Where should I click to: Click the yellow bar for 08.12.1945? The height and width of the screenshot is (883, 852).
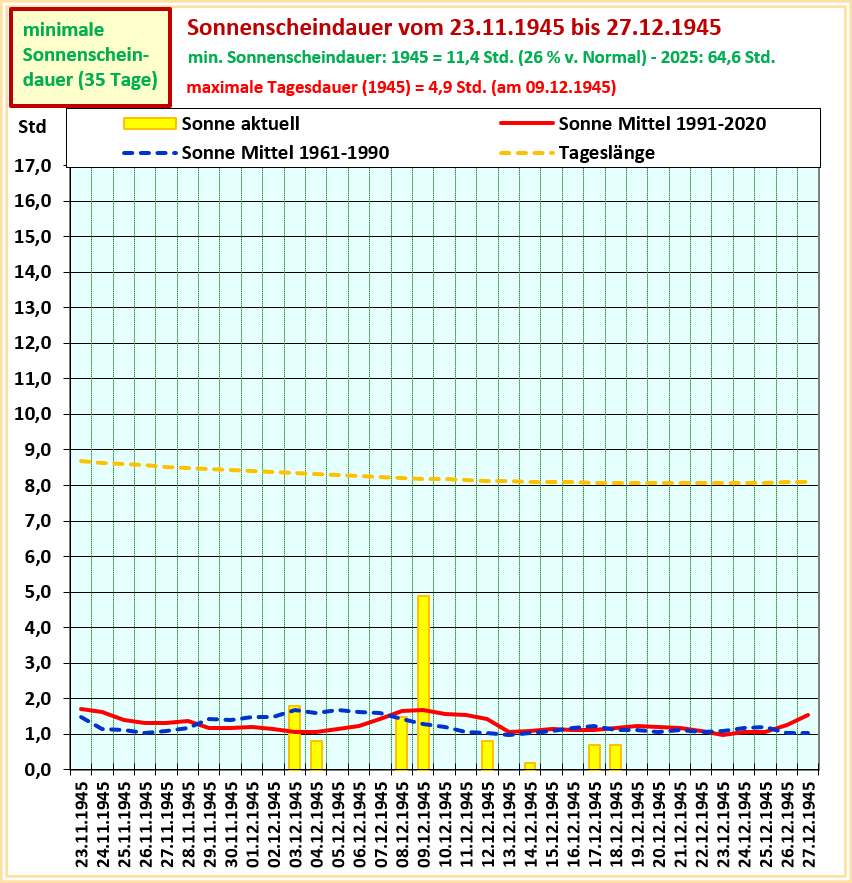(x=402, y=743)
